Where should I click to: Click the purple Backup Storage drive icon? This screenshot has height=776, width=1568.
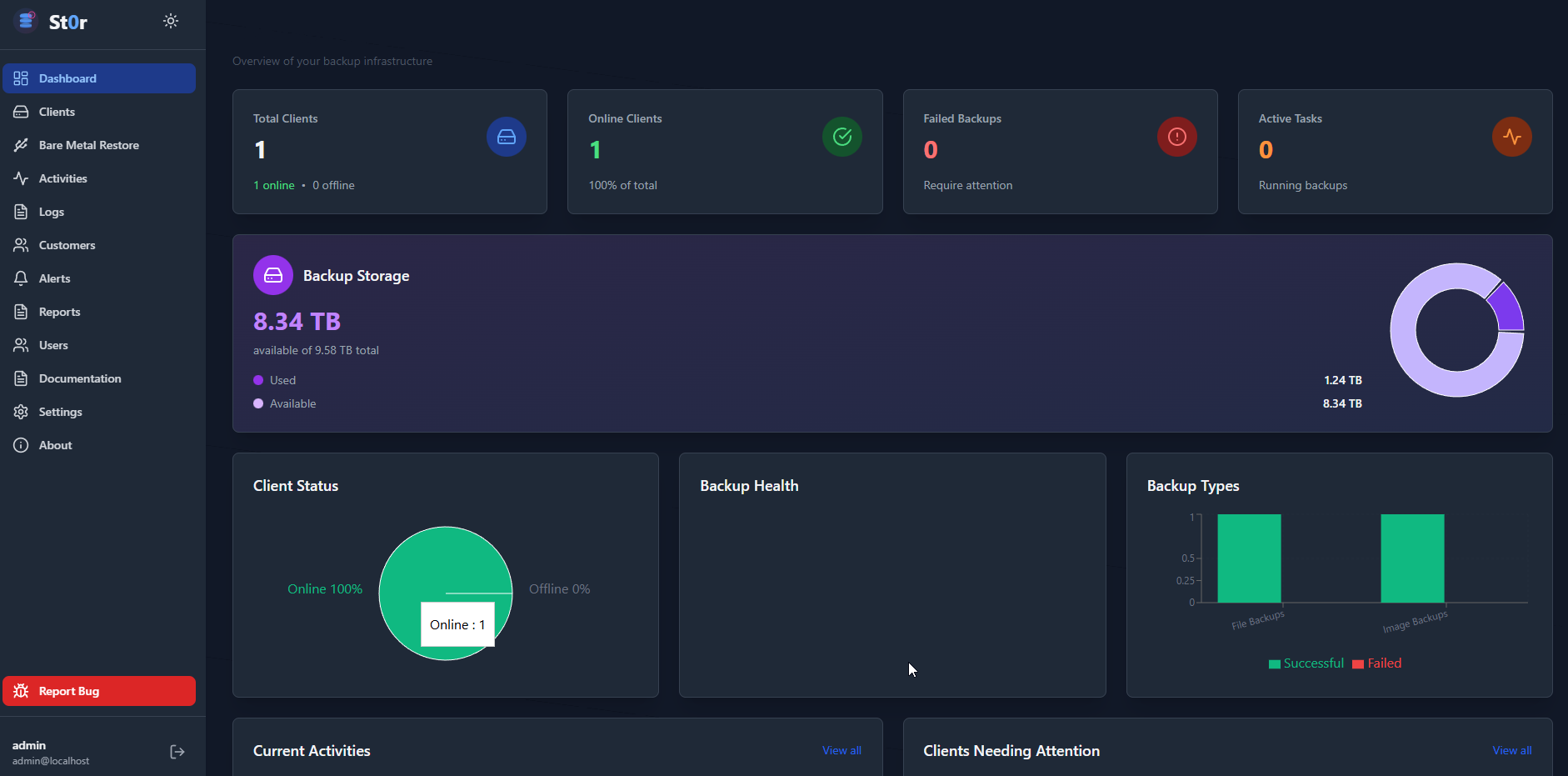pyautogui.click(x=272, y=274)
